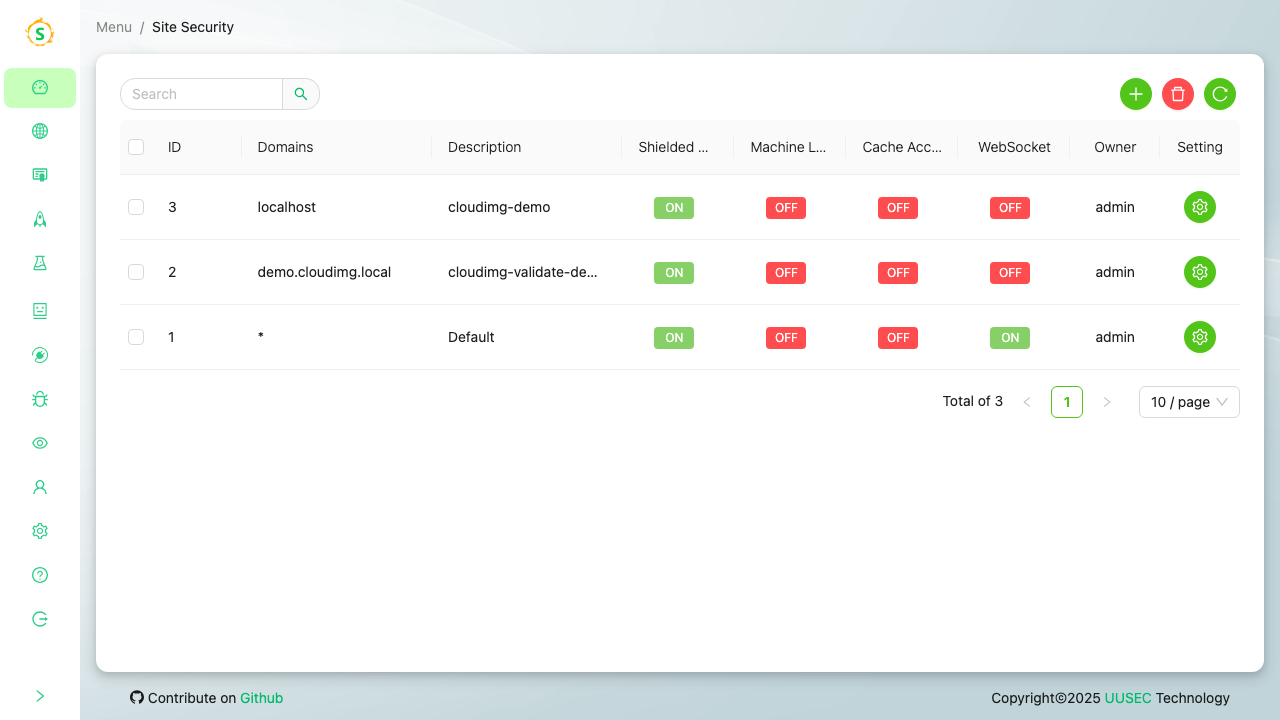This screenshot has width=1280, height=720.
Task: Tick the checkbox for the localhost row
Action: tap(136, 207)
